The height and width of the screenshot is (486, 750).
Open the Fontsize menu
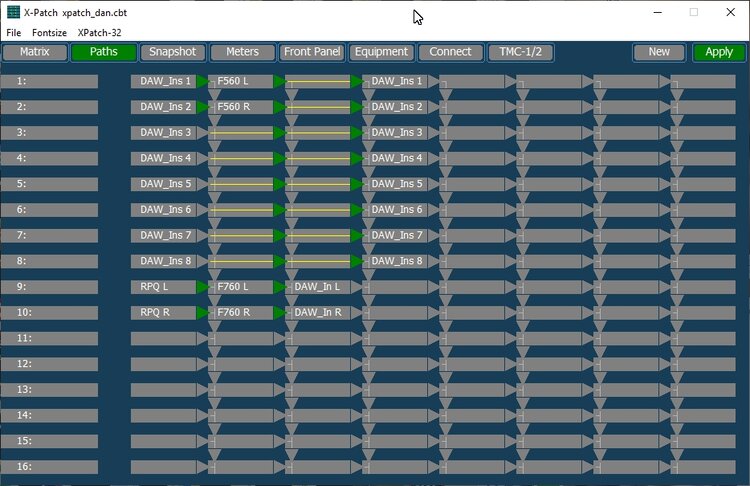[49, 33]
